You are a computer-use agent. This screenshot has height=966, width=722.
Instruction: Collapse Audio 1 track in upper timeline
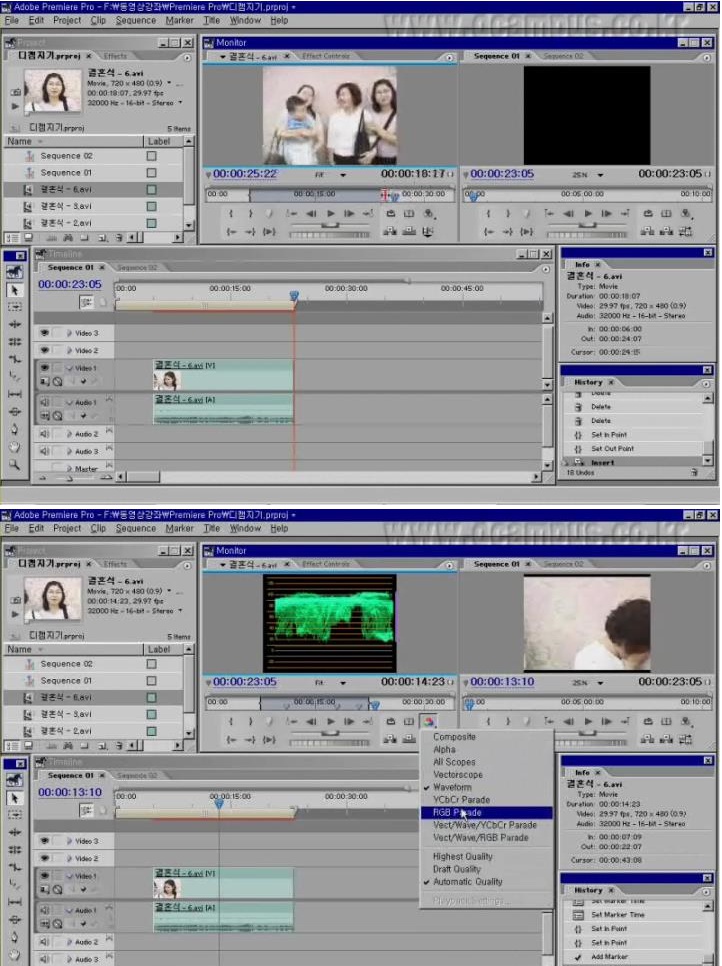[x=70, y=402]
